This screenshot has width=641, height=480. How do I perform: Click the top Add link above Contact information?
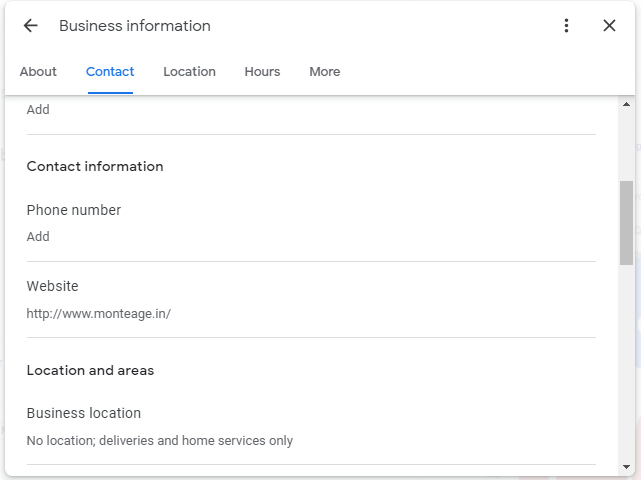[38, 110]
